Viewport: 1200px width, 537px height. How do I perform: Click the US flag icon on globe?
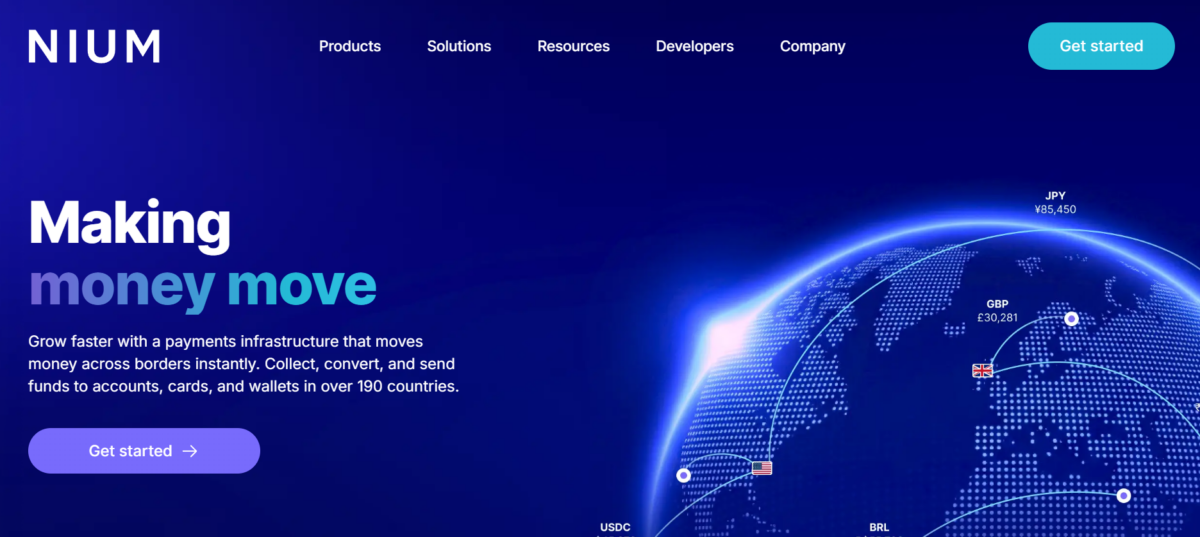pyautogui.click(x=762, y=467)
